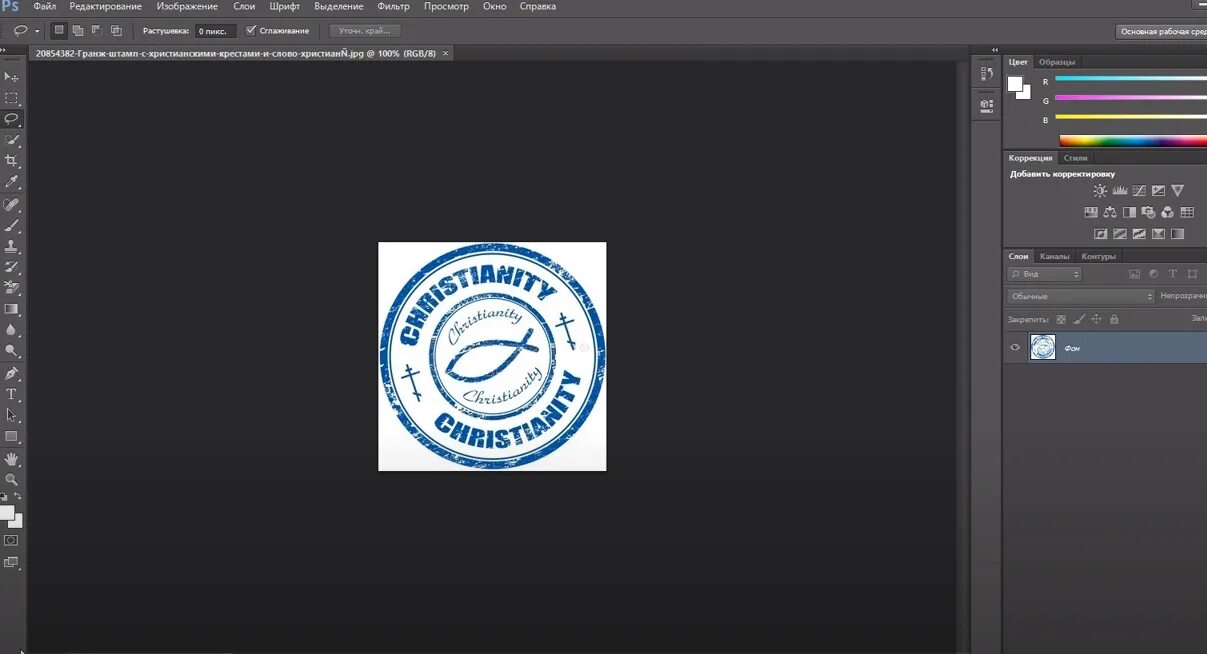Add a Brightness/Contrast adjustment
Image resolution: width=1207 pixels, height=654 pixels.
click(1100, 191)
